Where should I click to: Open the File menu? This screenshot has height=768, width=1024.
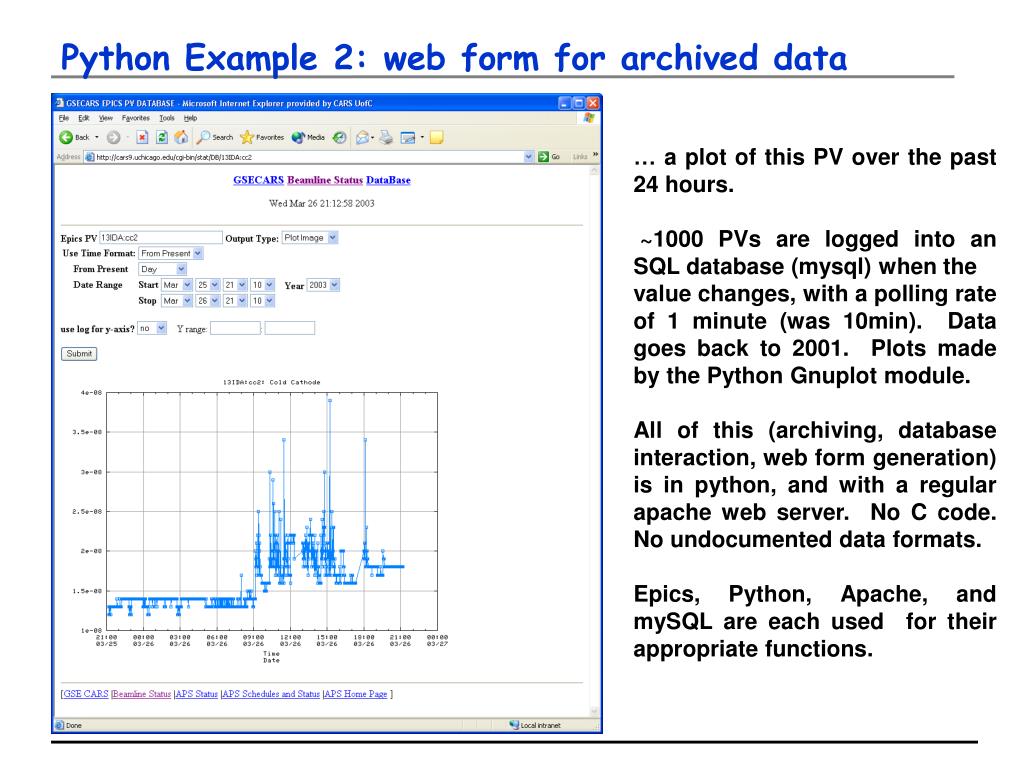(x=63, y=118)
